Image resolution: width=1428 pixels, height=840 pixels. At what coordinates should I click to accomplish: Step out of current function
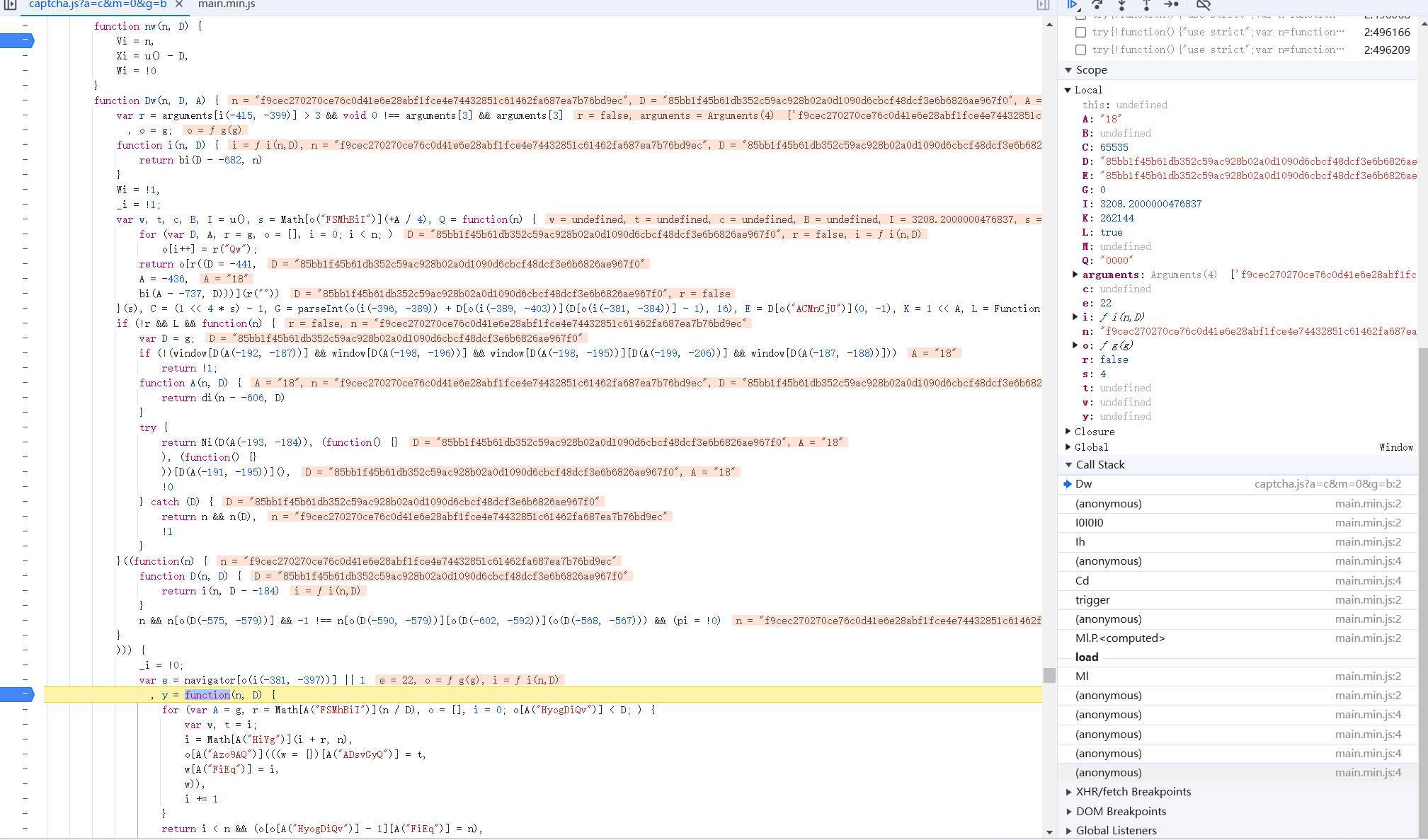click(1146, 4)
